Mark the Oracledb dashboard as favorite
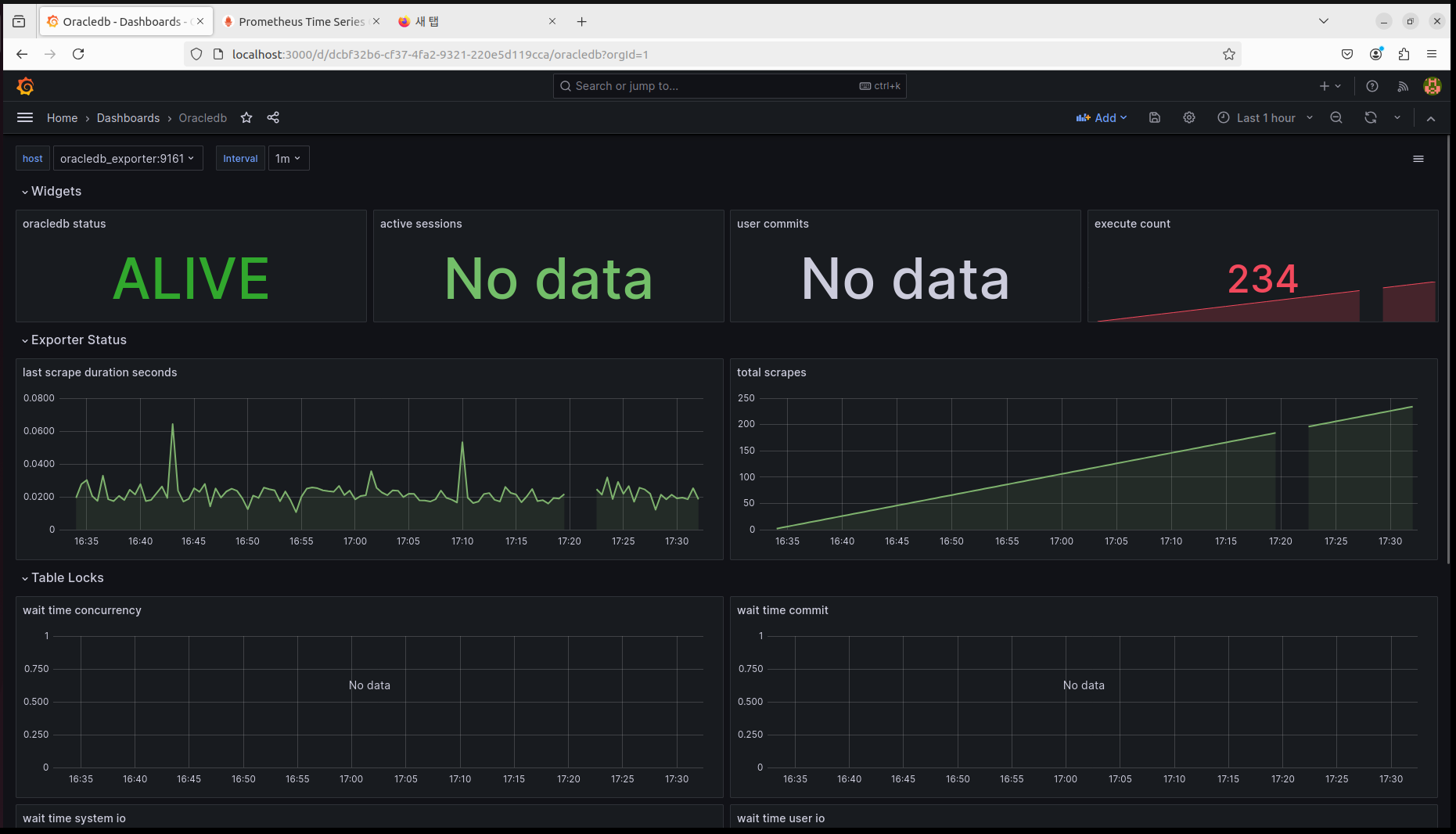The image size is (1456, 834). tap(246, 117)
